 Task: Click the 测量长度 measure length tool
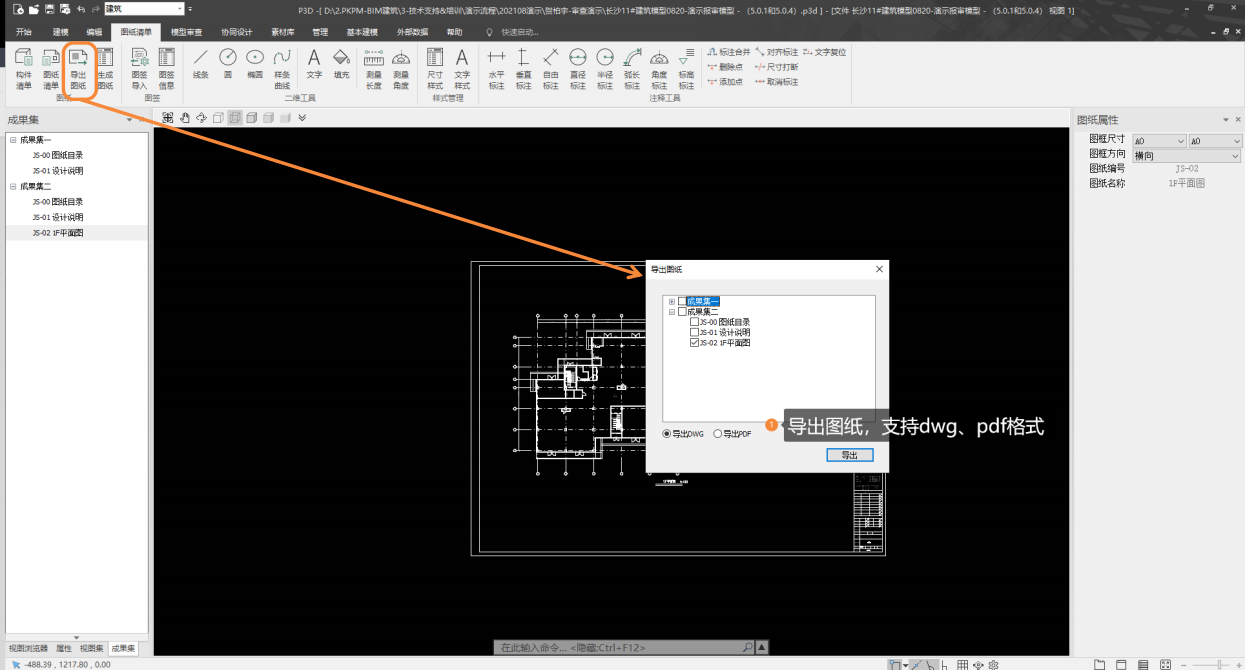(x=374, y=68)
